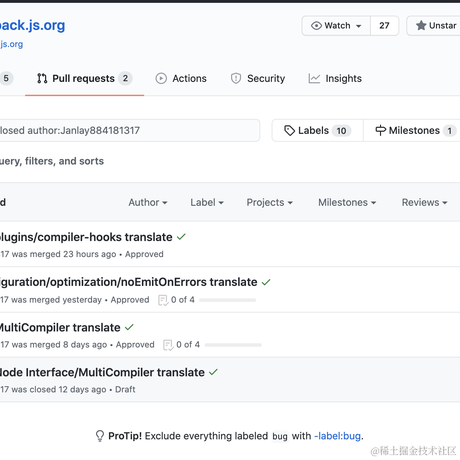Screen dimensions: 460x460
Task: Click the tag icon next to Labels
Action: coord(289,130)
